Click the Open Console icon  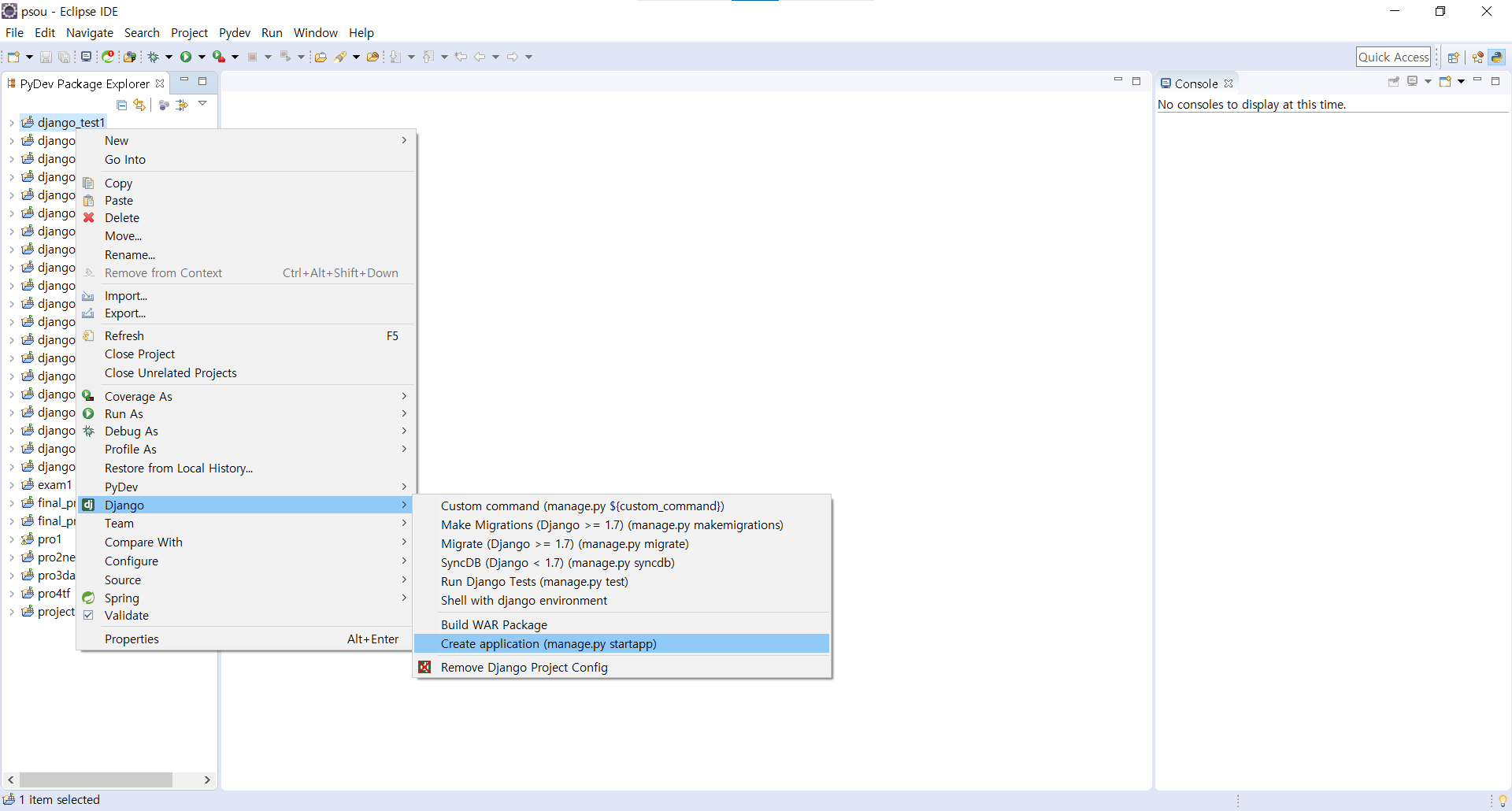[x=1445, y=81]
